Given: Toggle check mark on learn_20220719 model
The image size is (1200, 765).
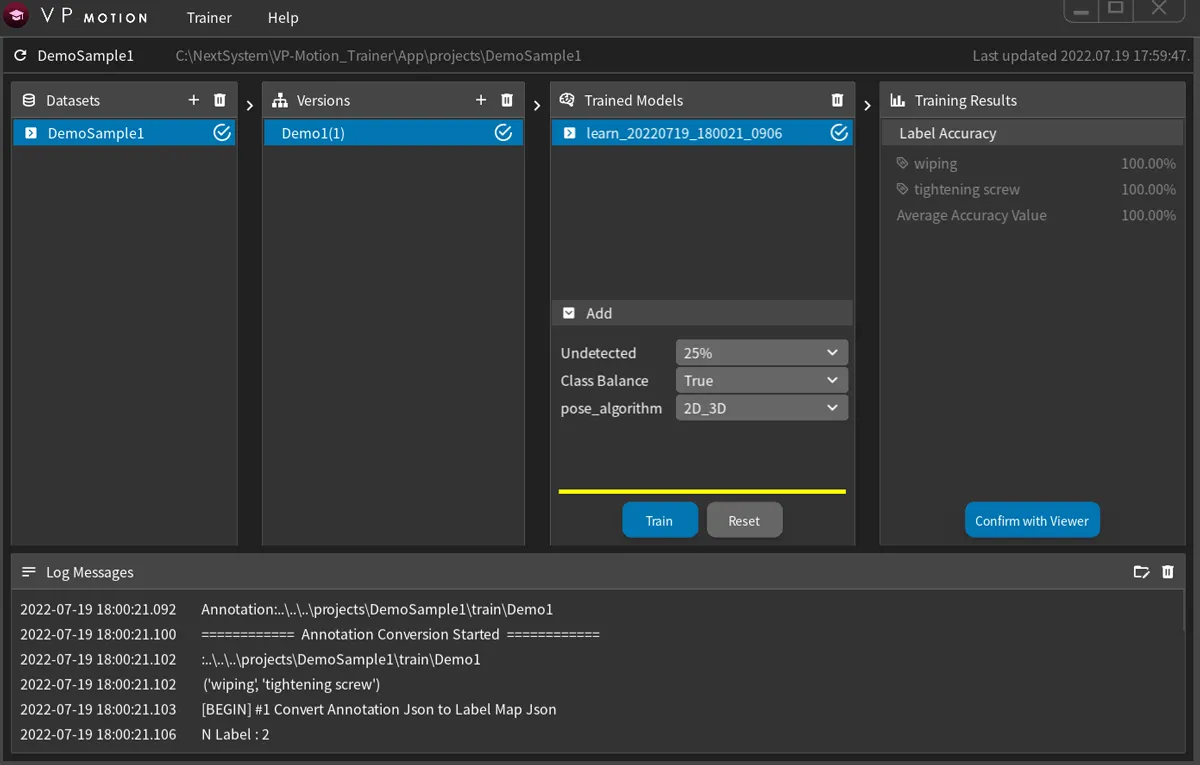Looking at the screenshot, I should click(x=840, y=133).
